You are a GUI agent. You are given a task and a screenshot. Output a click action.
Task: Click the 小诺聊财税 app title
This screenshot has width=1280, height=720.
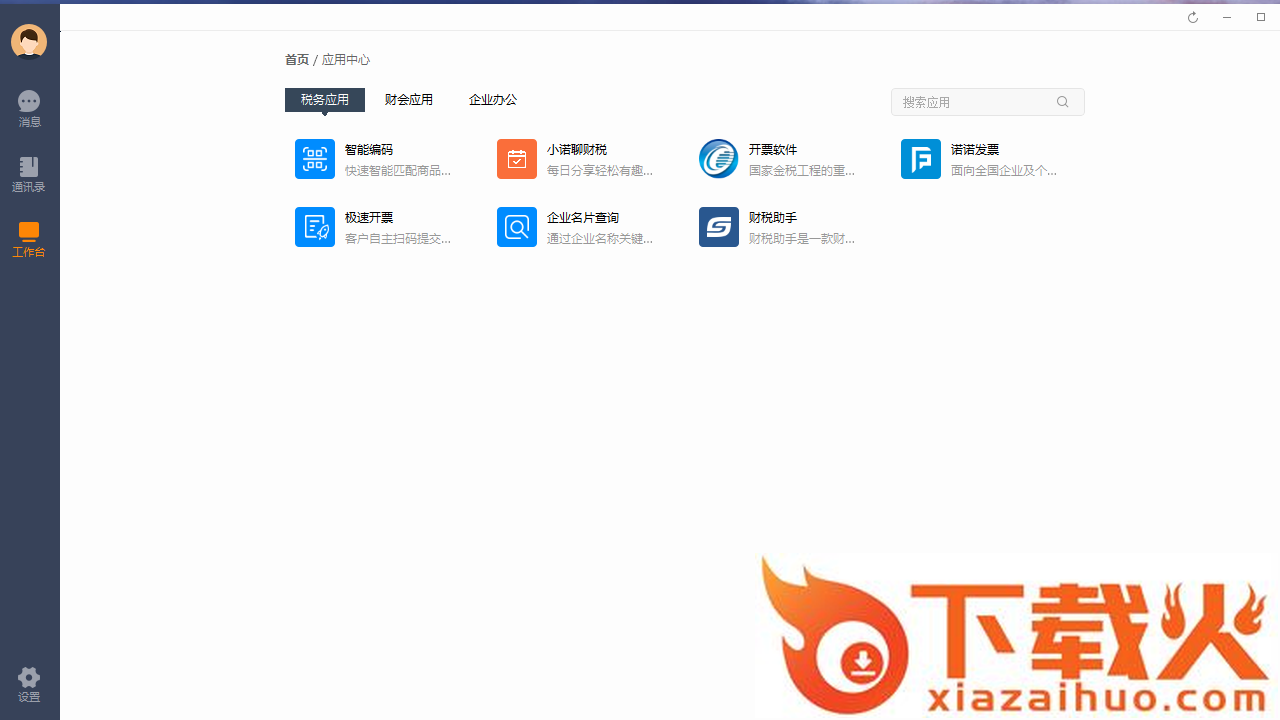(x=577, y=150)
